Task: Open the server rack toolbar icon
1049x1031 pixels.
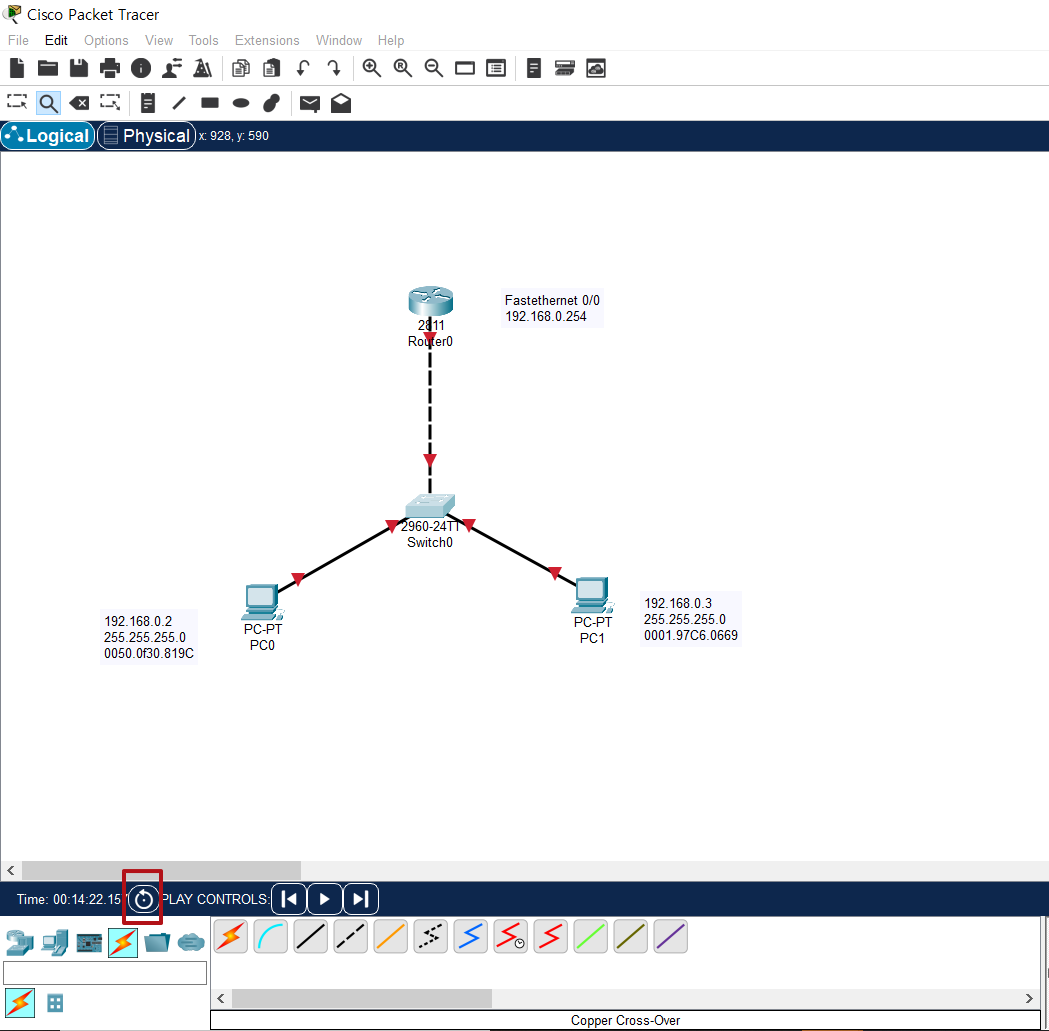Action: pos(534,68)
